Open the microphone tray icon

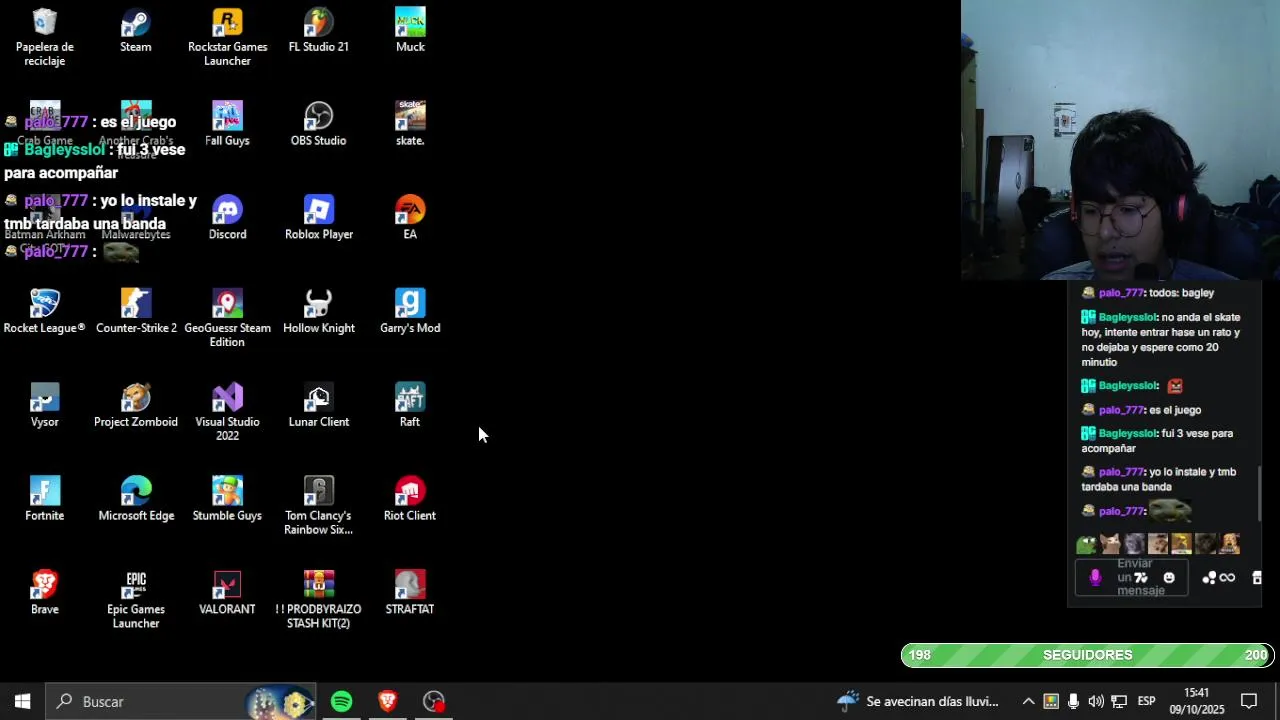1074,702
